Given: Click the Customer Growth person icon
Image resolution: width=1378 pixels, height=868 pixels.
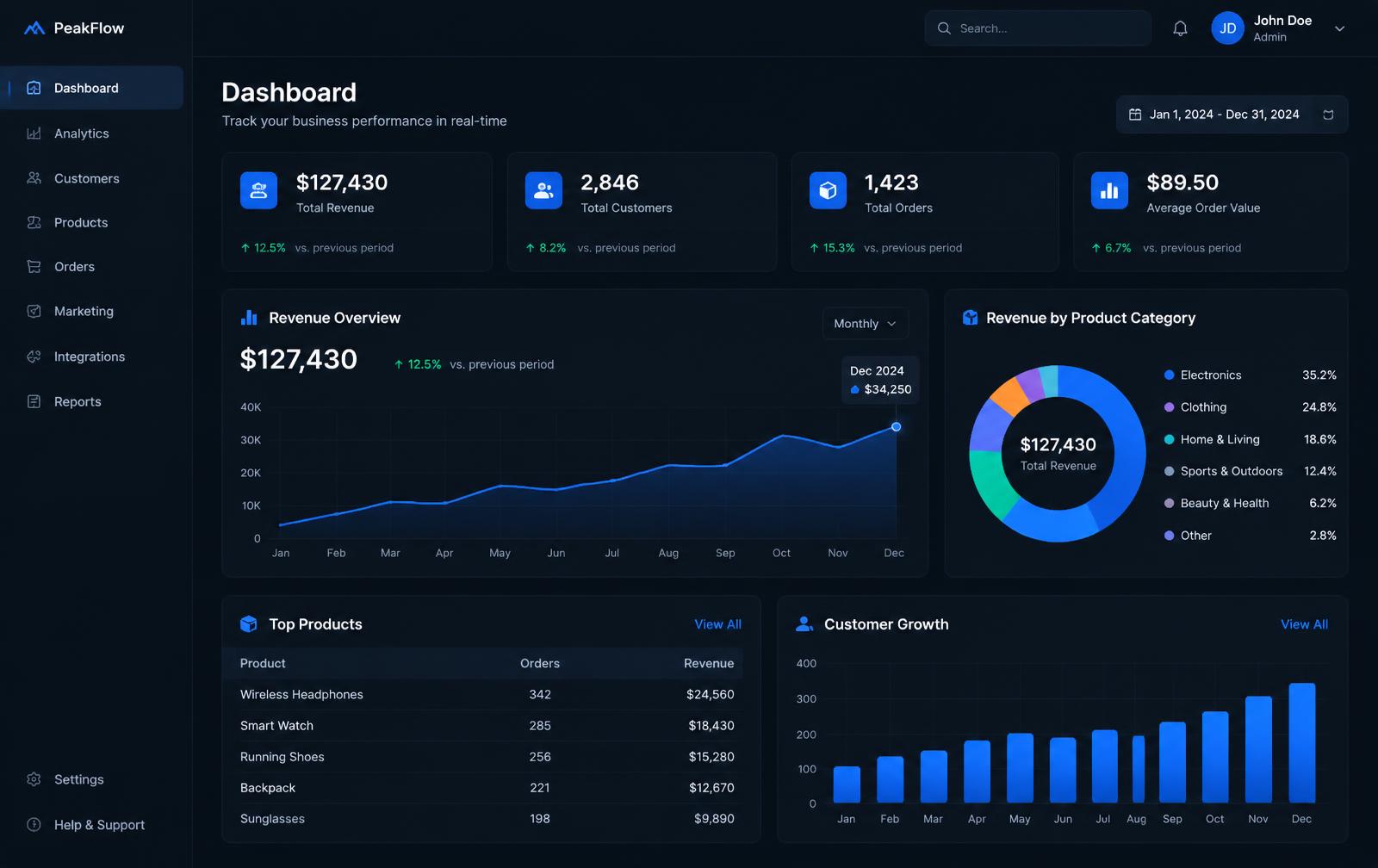Looking at the screenshot, I should [804, 624].
